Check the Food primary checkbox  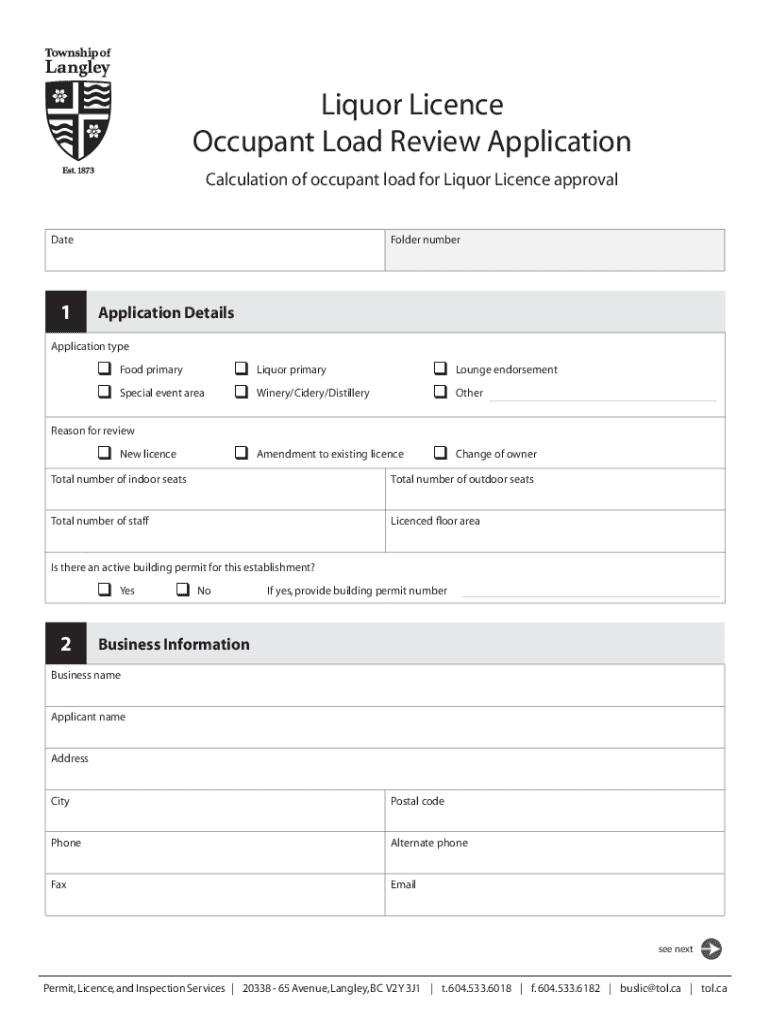104,369
